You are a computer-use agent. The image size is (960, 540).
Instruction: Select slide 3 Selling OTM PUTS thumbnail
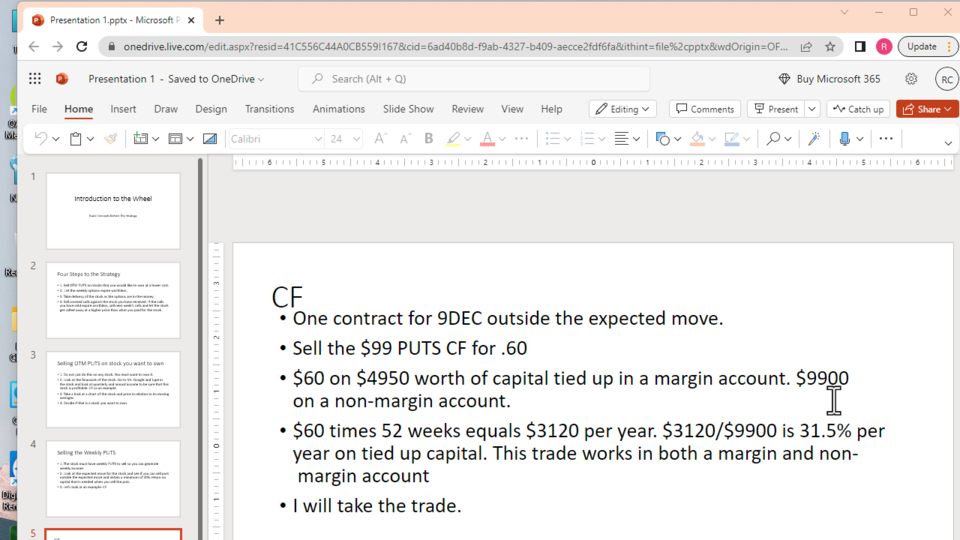pyautogui.click(x=113, y=389)
